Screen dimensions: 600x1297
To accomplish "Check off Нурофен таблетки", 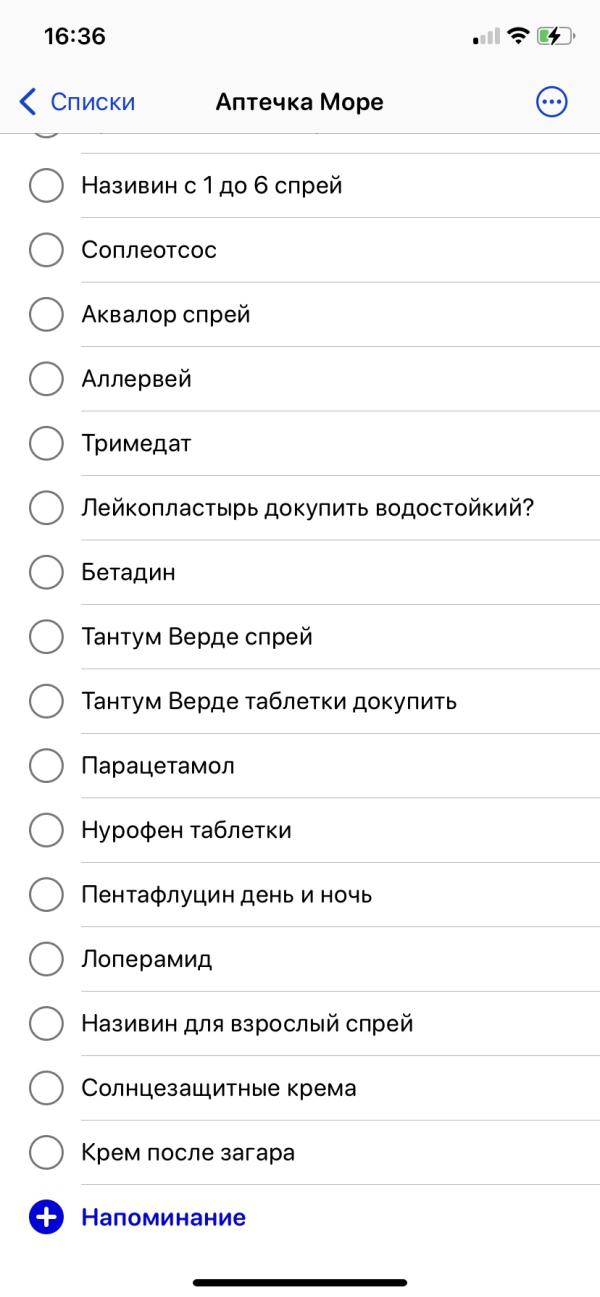I will 46,830.
